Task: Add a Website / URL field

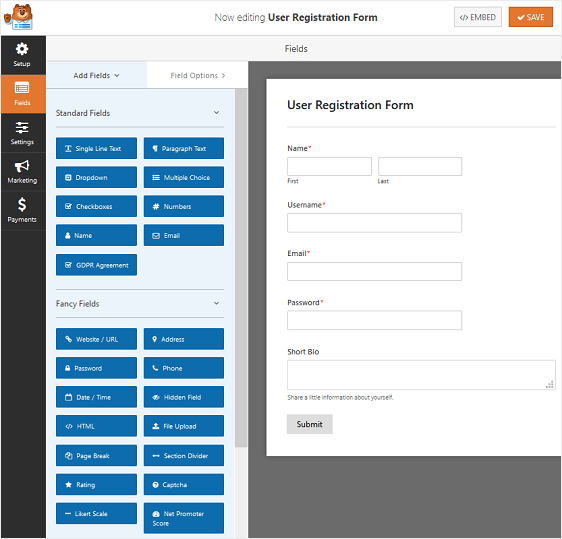Action: (96, 339)
